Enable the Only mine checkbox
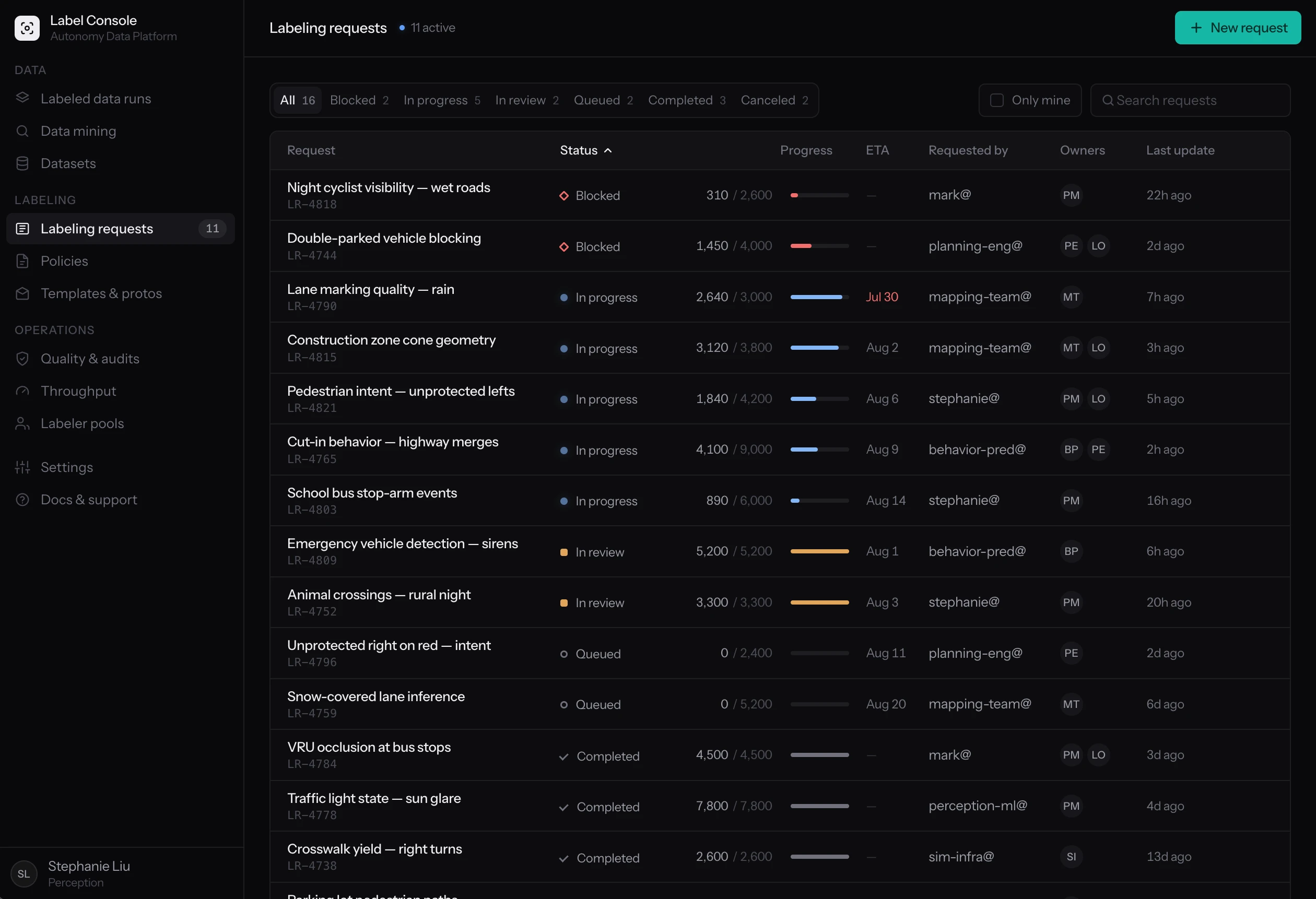 tap(996, 100)
